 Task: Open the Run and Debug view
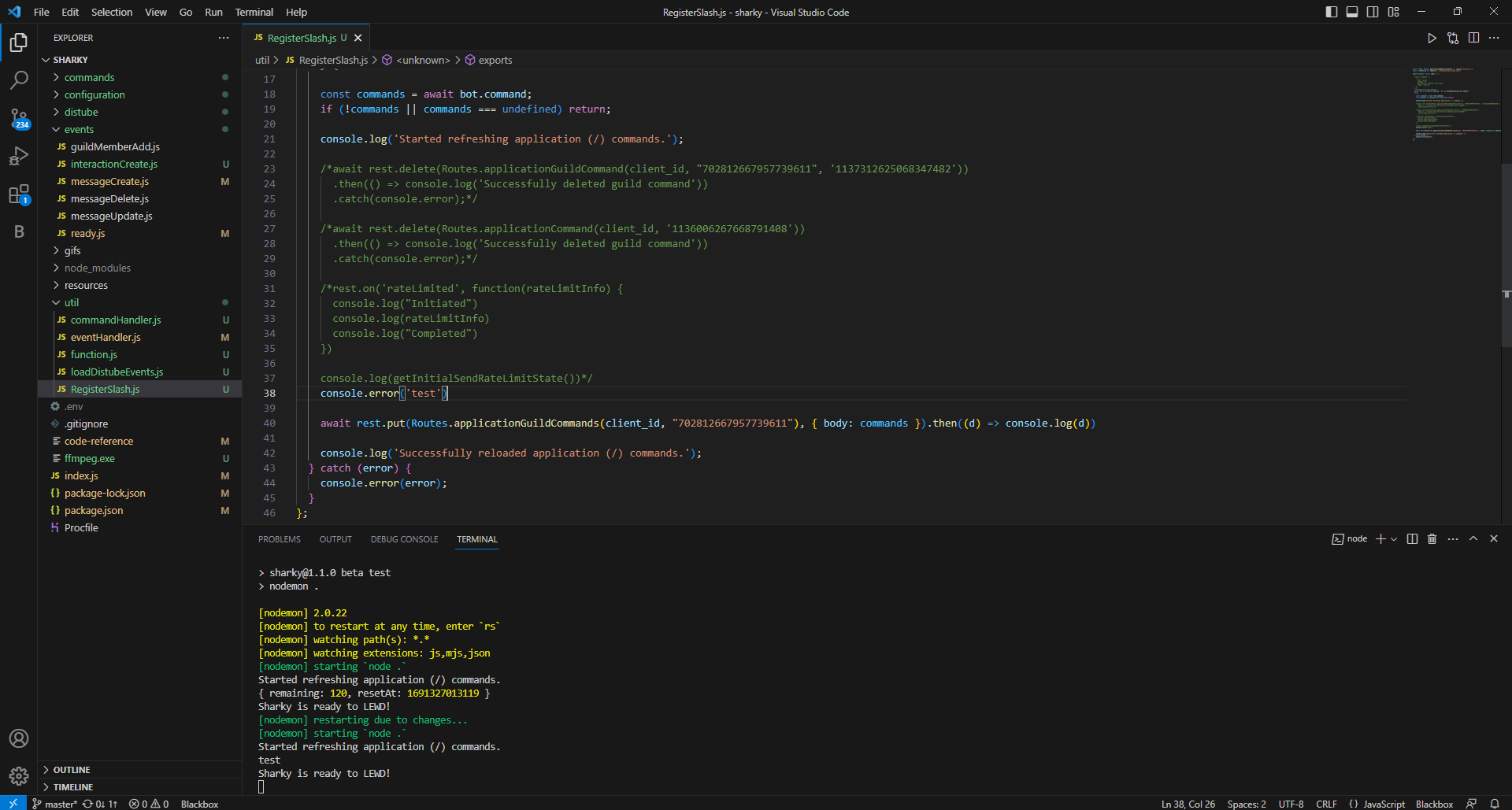19,156
